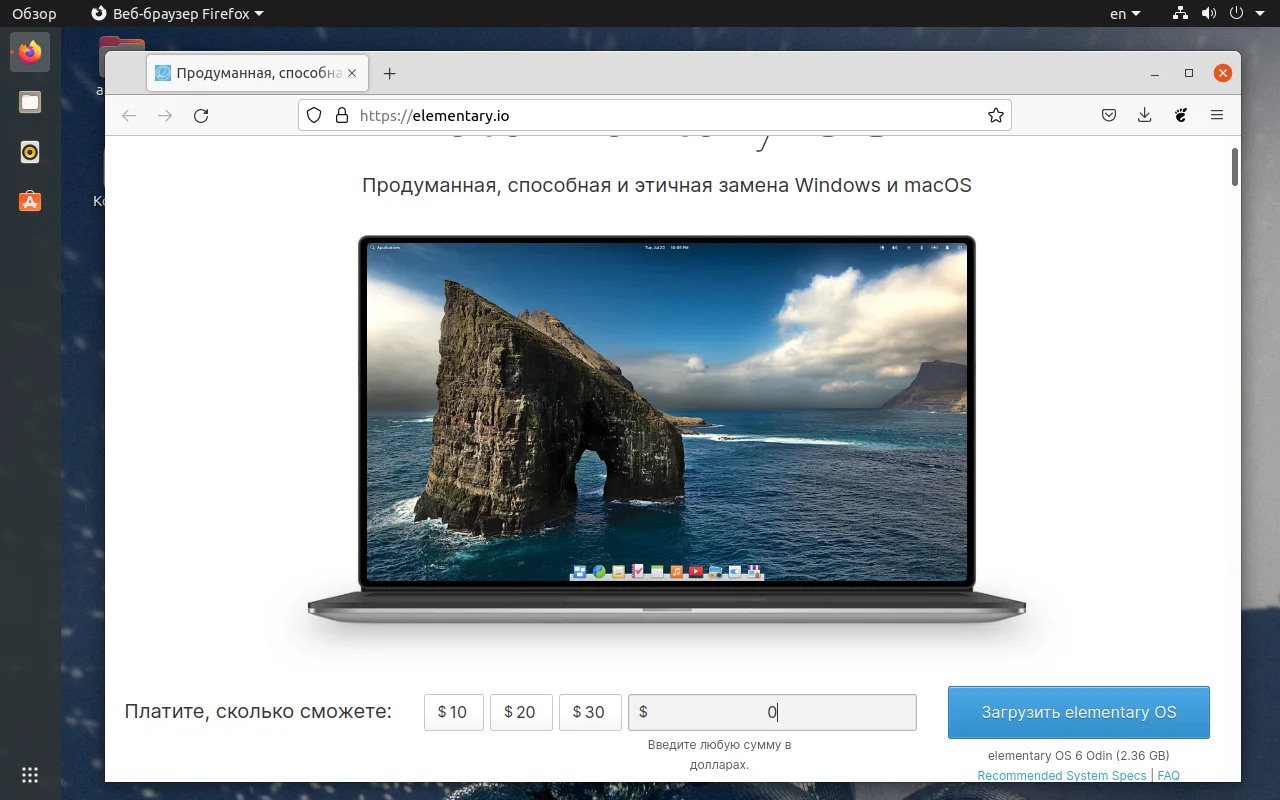Click the Firefox icon in the dock
Image resolution: width=1280 pixels, height=800 pixels.
29,52
